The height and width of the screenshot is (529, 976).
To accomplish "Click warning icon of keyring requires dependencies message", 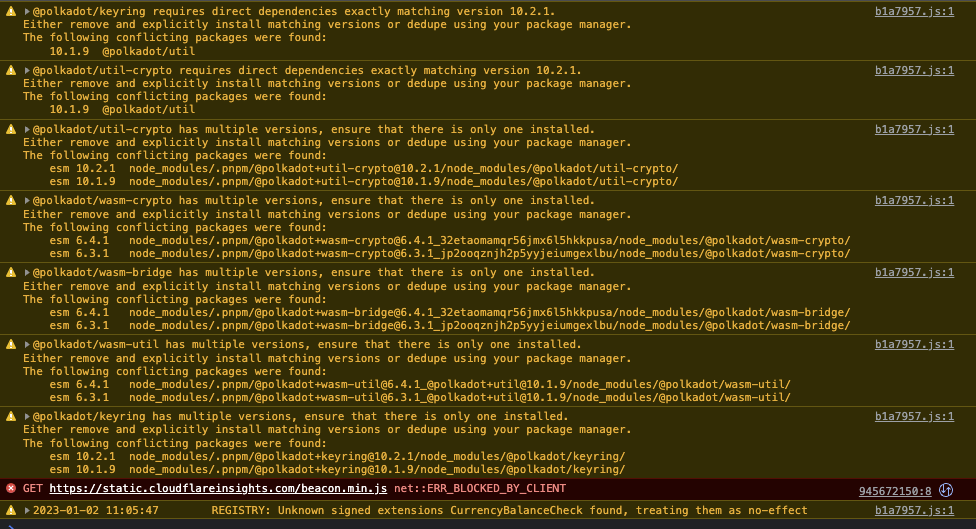I will point(11,11).
